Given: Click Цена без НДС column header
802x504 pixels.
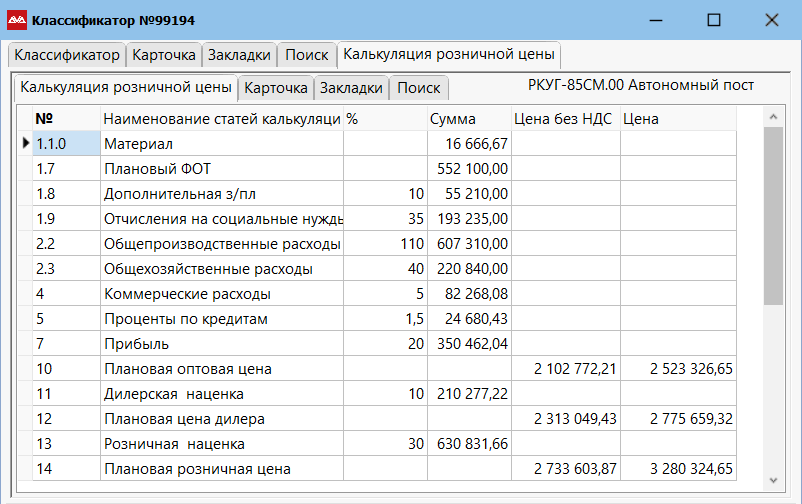Looking at the screenshot, I should 564,119.
